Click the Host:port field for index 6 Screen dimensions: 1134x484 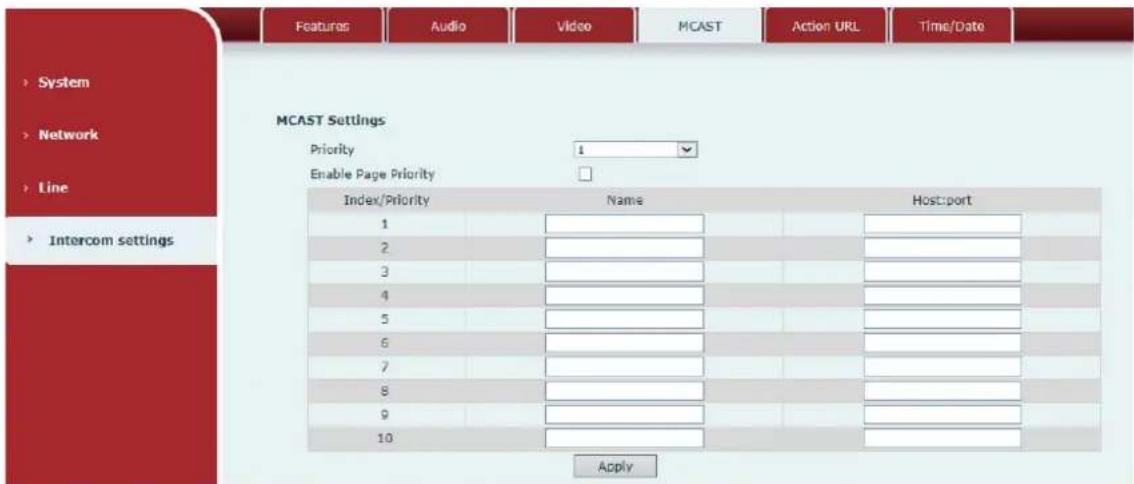coord(942,343)
